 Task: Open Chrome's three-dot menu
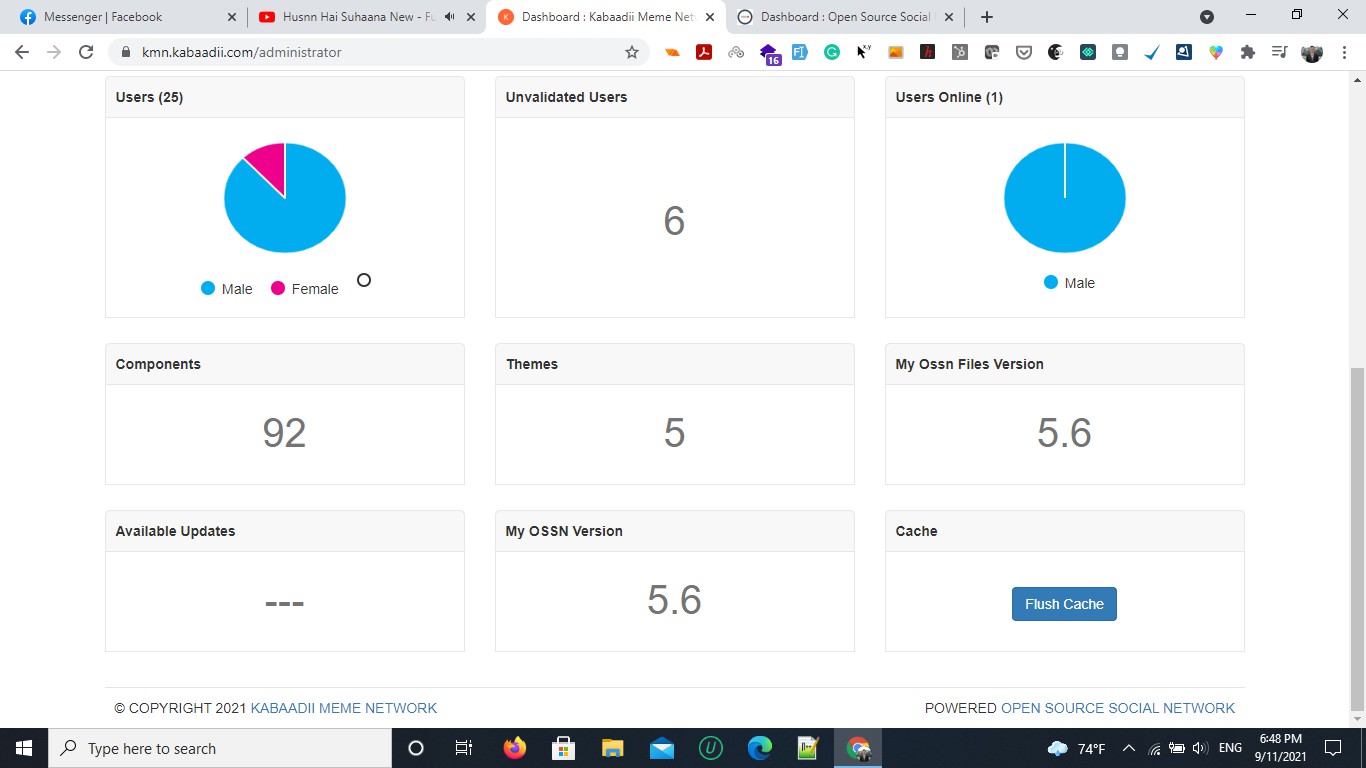(1344, 52)
